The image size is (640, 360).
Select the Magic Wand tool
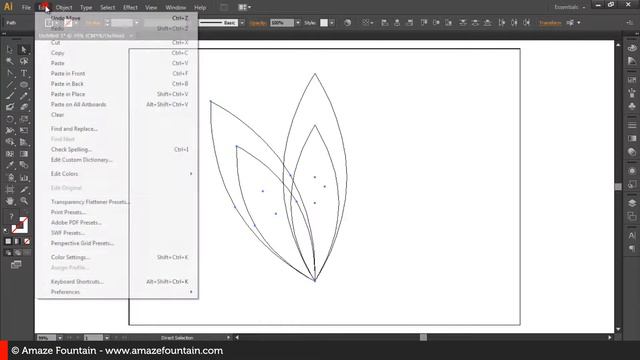tap(9, 61)
